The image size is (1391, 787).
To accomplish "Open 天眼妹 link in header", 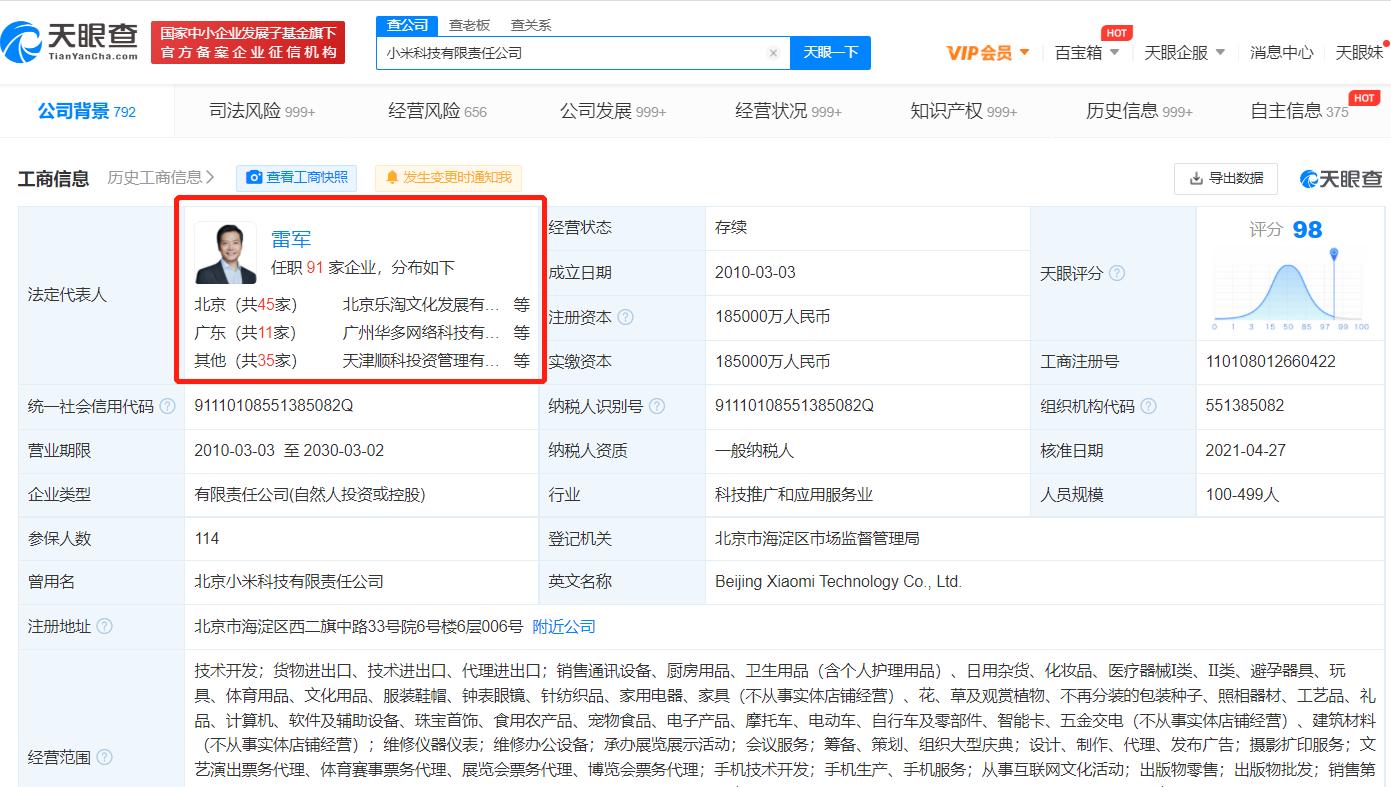I will [1360, 53].
